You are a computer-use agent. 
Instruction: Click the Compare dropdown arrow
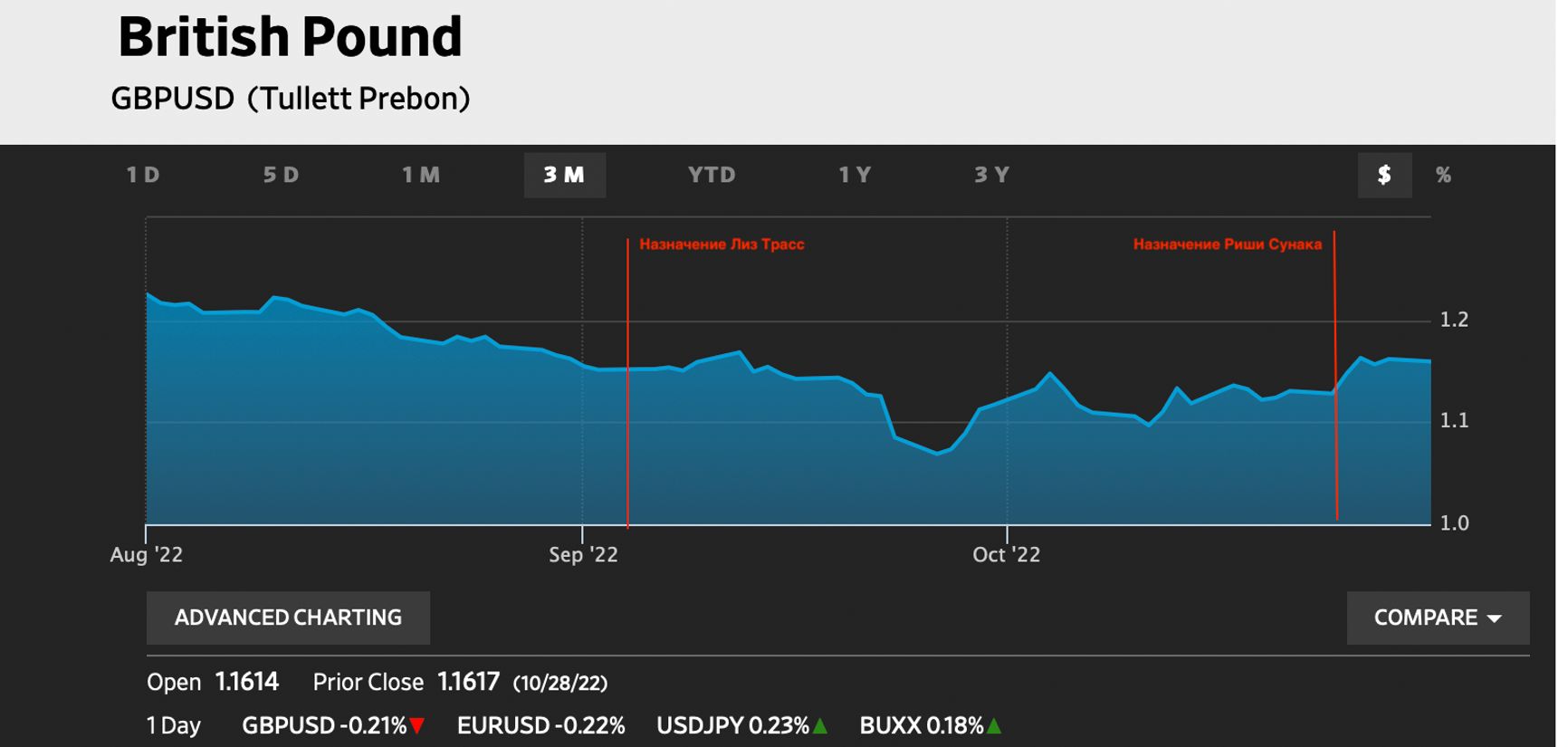pyautogui.click(x=1495, y=618)
